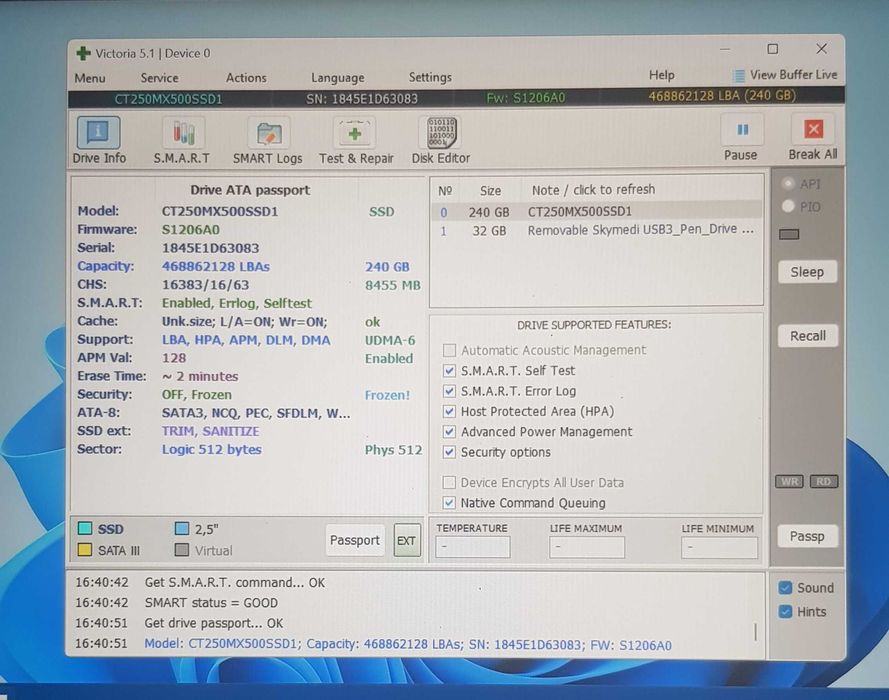Click the 'Frozen!' security status text
889x700 pixels.
click(387, 395)
